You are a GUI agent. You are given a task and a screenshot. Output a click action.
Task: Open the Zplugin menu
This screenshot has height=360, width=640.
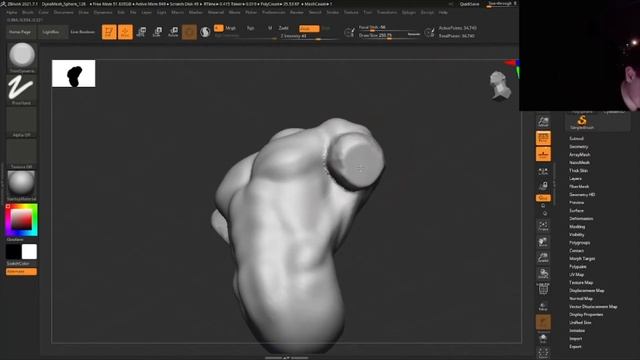(409, 13)
